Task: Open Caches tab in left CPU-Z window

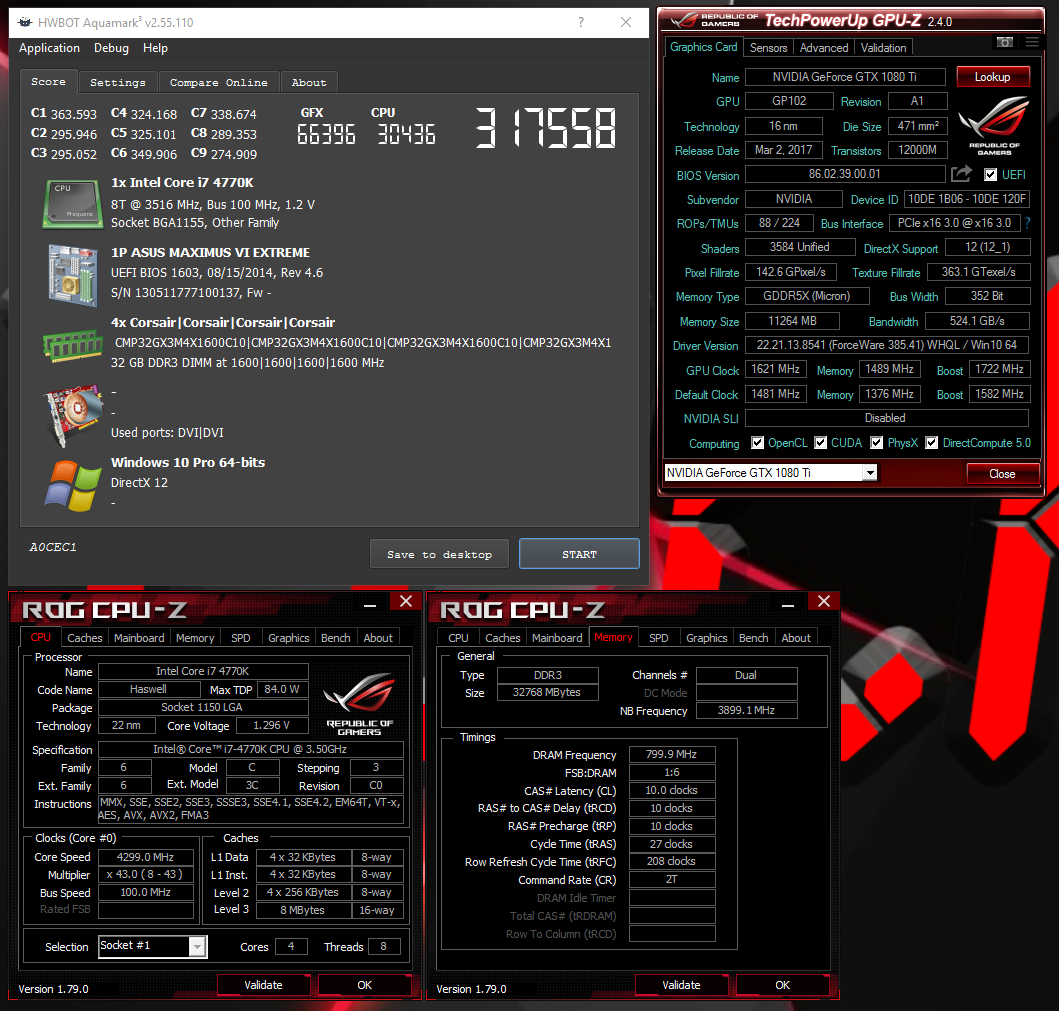Action: 84,638
